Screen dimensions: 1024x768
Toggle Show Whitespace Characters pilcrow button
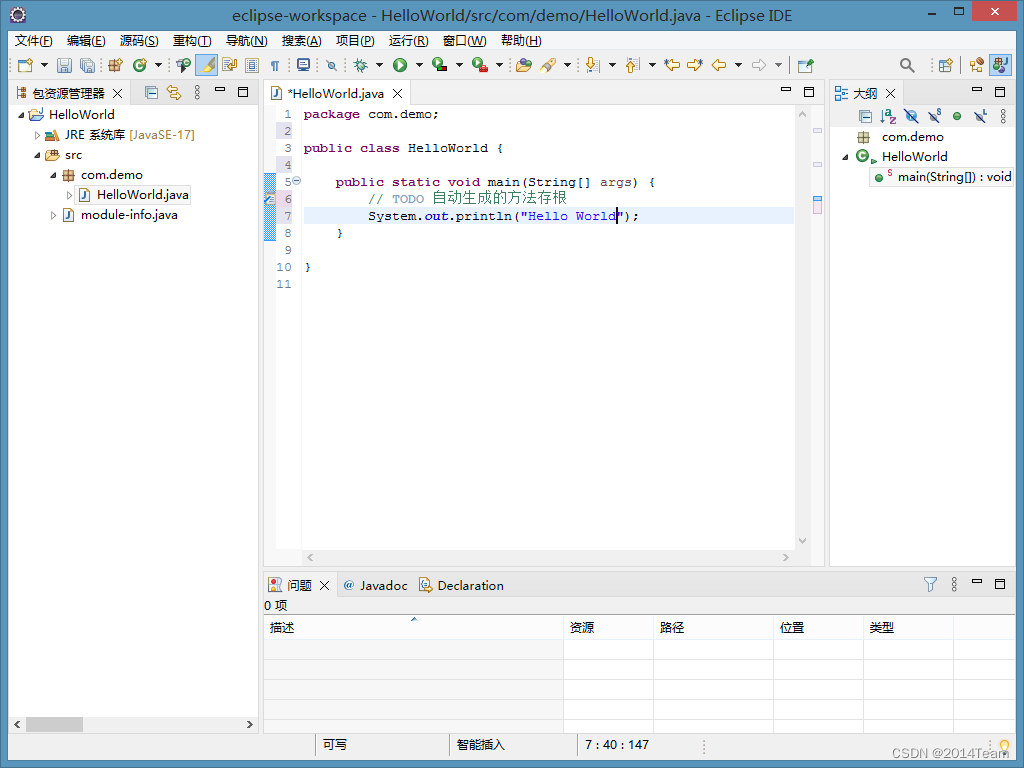(x=275, y=65)
